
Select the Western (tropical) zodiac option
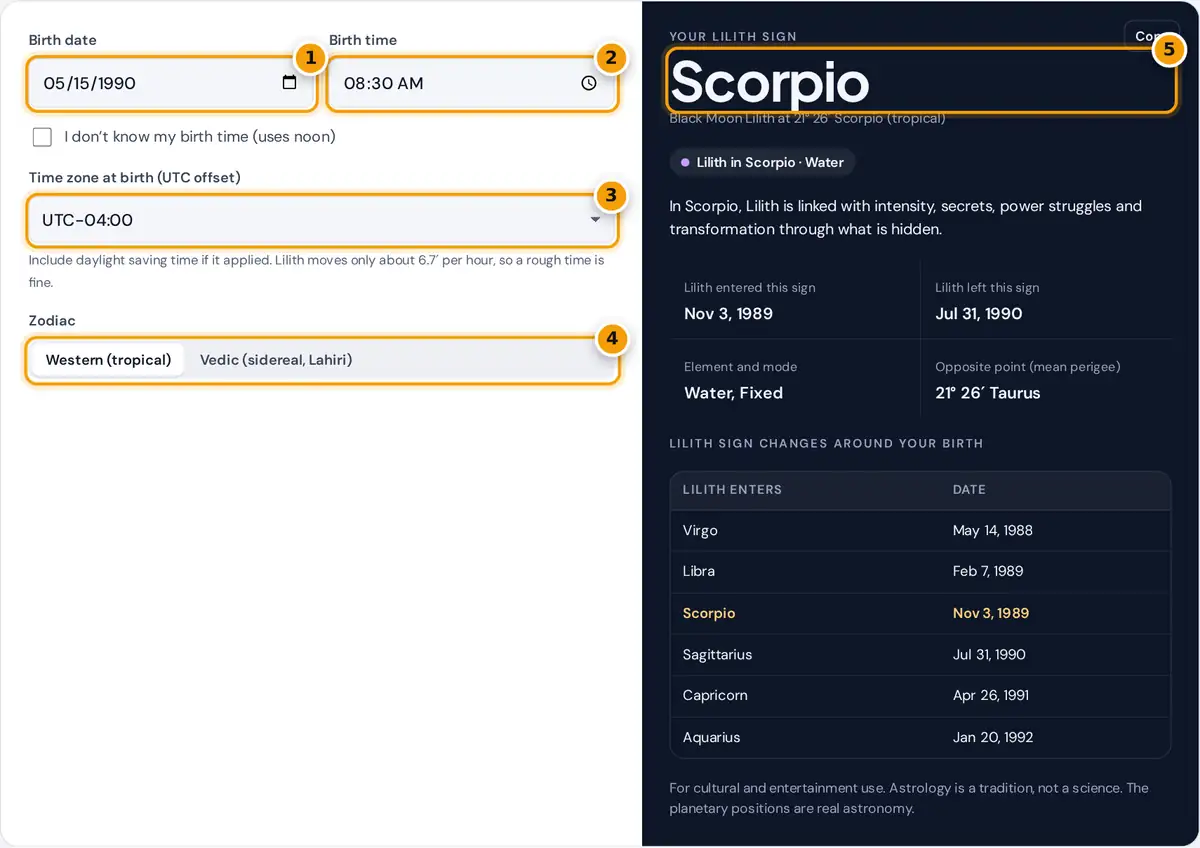tap(108, 360)
